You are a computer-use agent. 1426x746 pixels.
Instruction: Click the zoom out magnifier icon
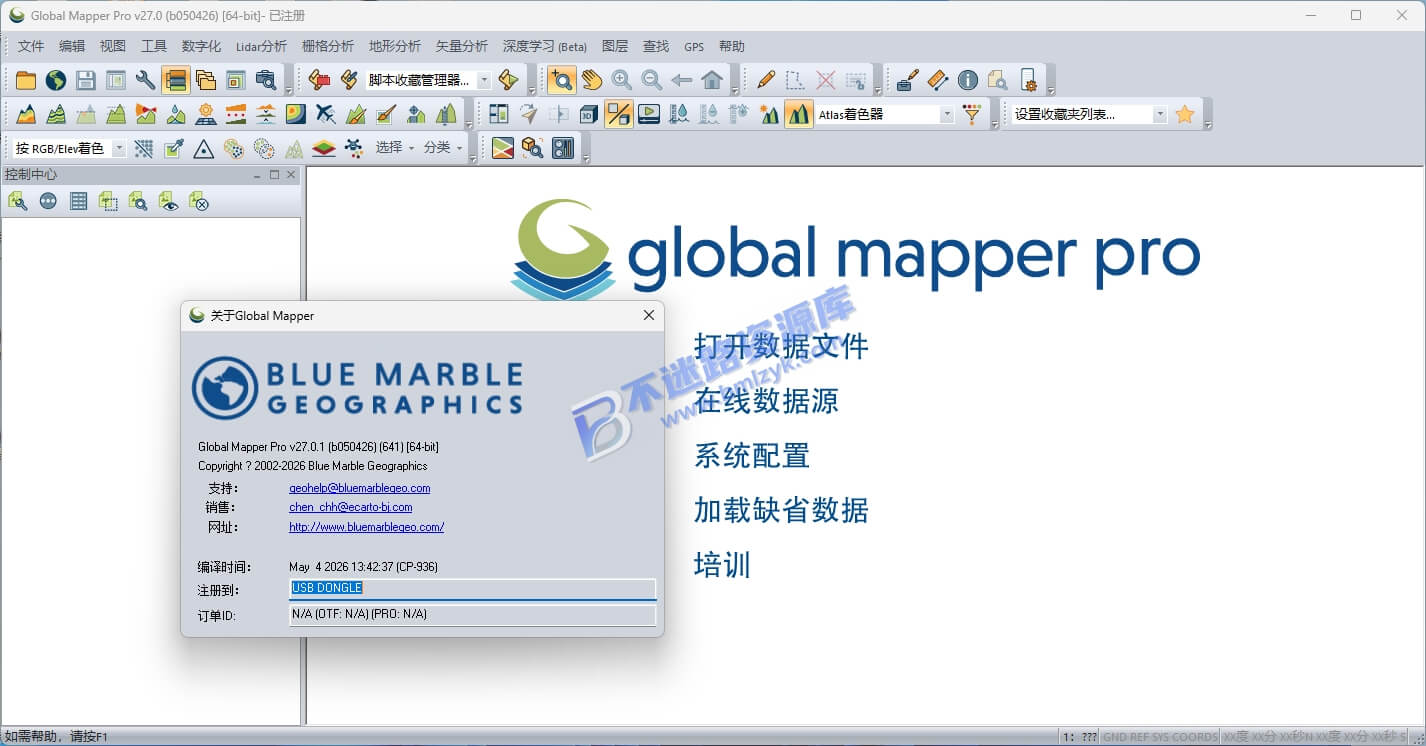[652, 80]
